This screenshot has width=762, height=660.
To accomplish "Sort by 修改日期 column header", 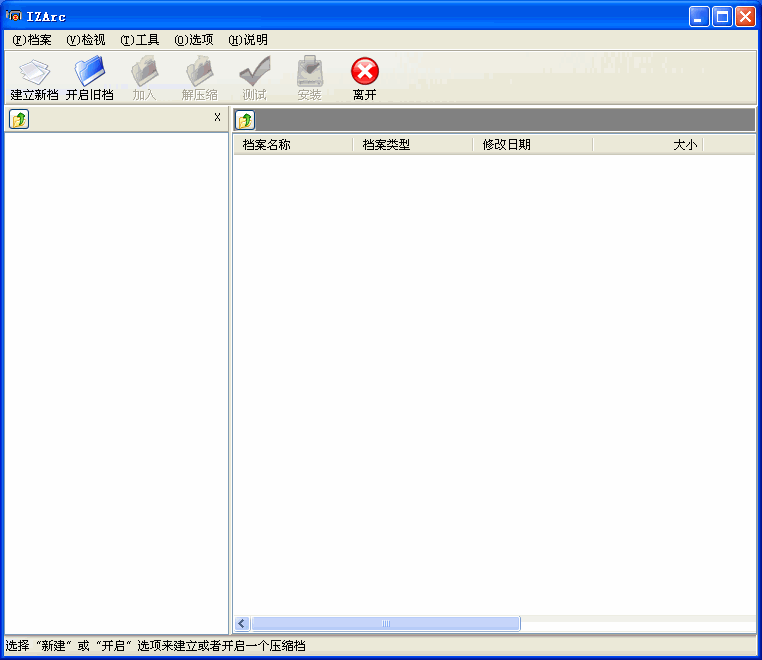I will pyautogui.click(x=532, y=144).
